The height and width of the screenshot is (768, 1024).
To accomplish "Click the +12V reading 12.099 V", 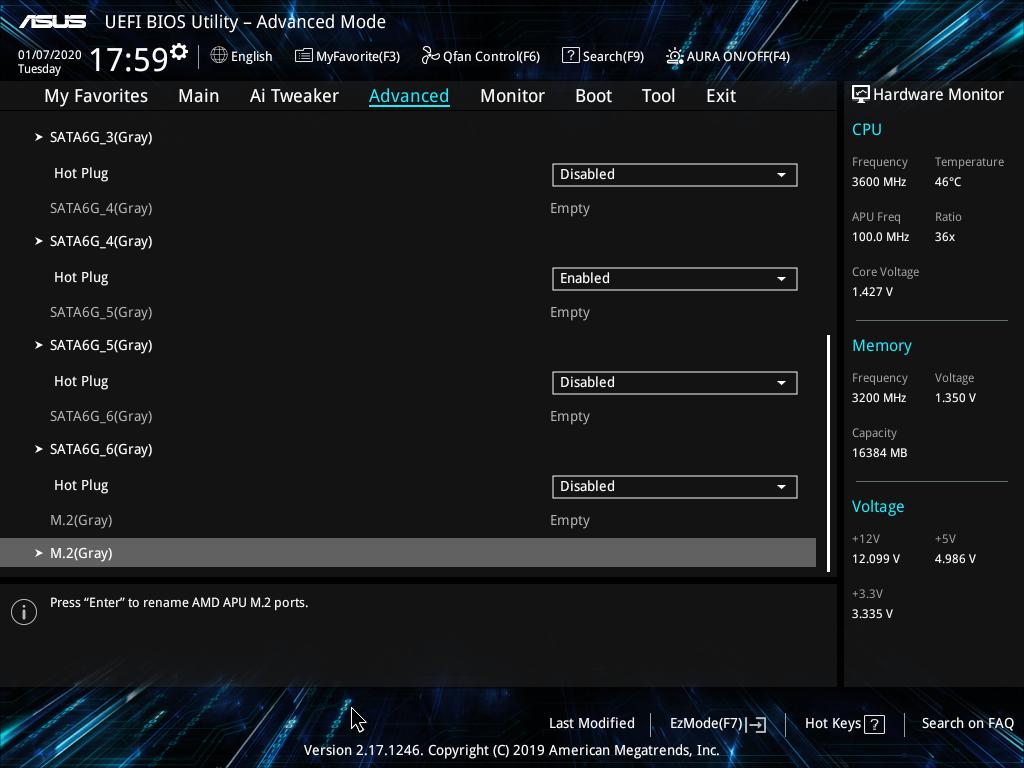I will 876,558.
